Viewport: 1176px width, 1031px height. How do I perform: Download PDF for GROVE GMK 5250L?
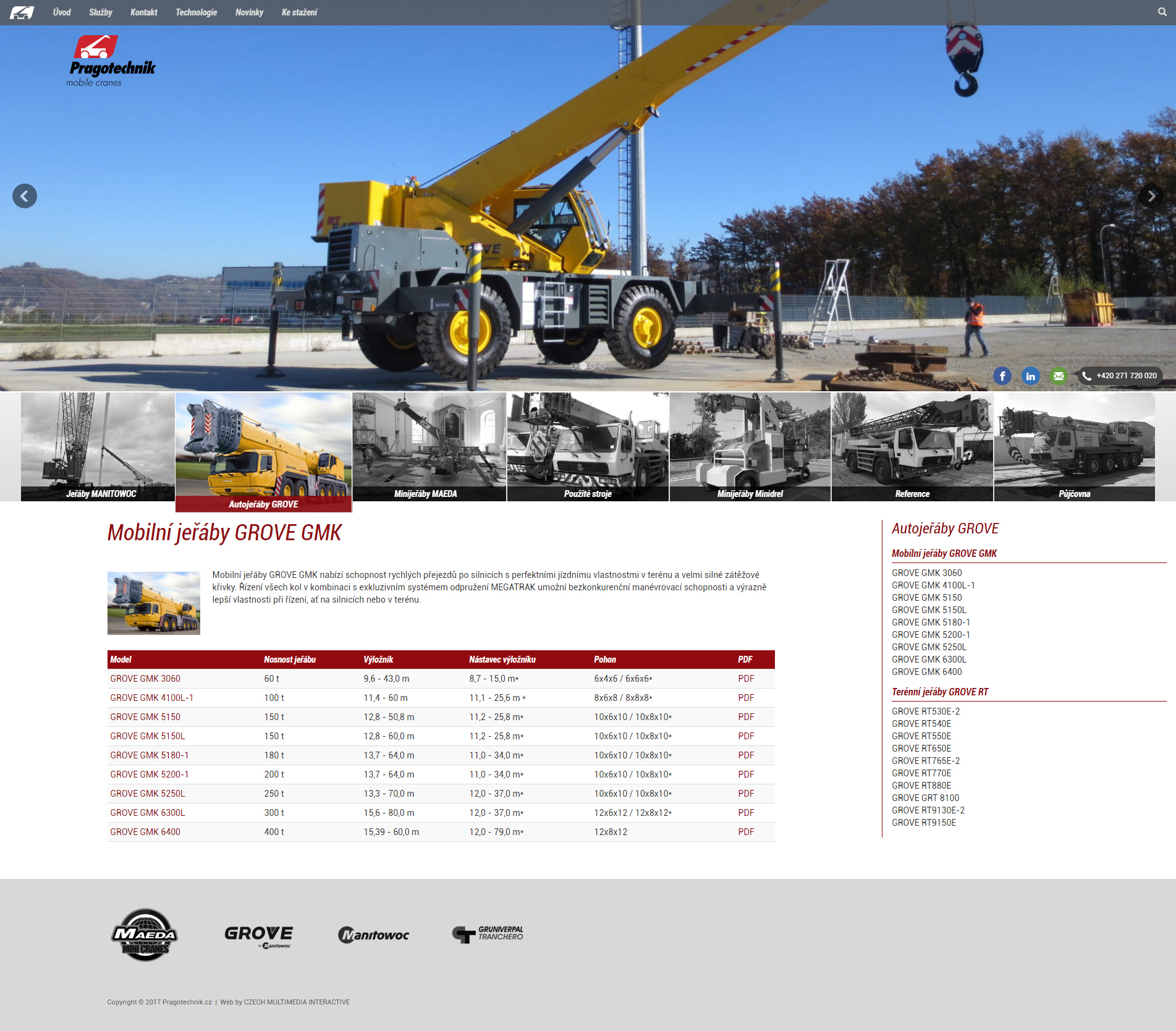click(746, 794)
